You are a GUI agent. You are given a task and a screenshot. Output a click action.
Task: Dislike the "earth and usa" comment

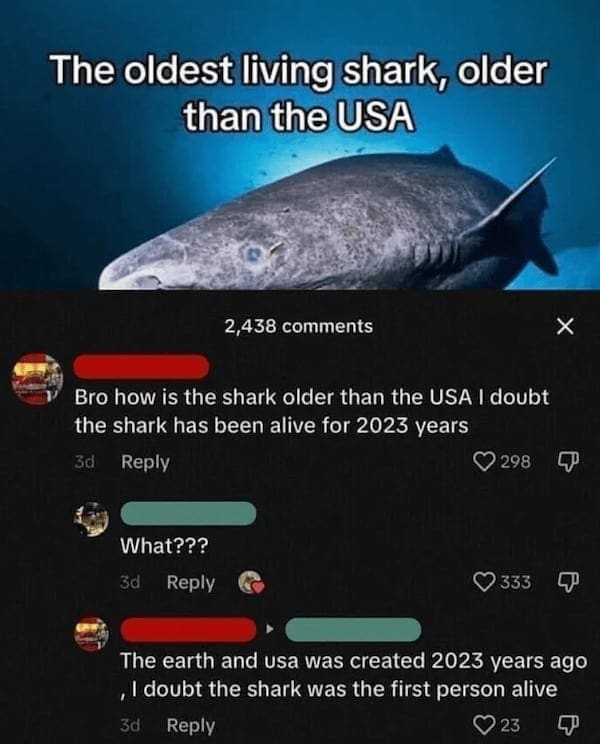coord(567,725)
